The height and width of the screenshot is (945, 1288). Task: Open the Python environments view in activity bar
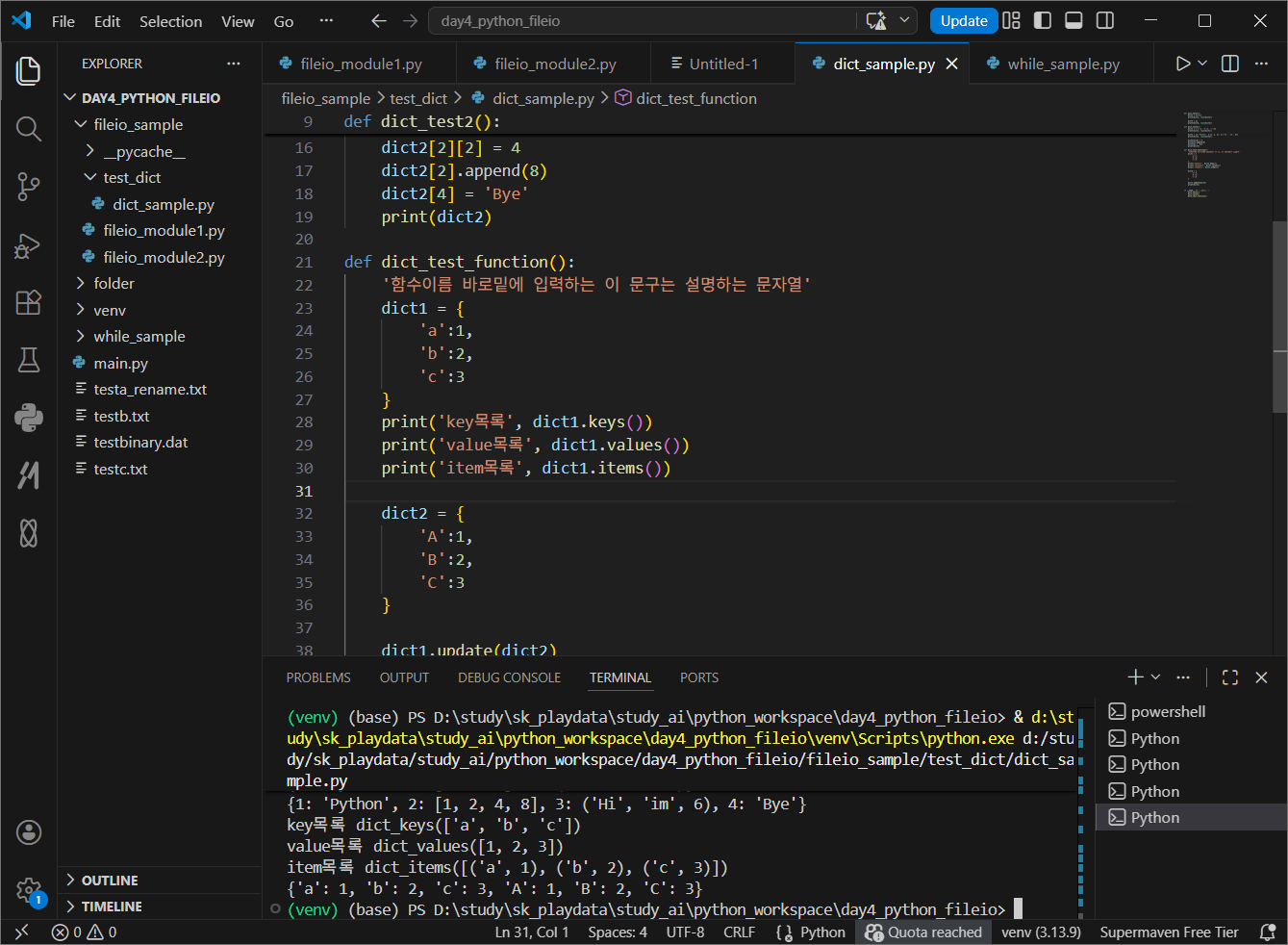(29, 418)
